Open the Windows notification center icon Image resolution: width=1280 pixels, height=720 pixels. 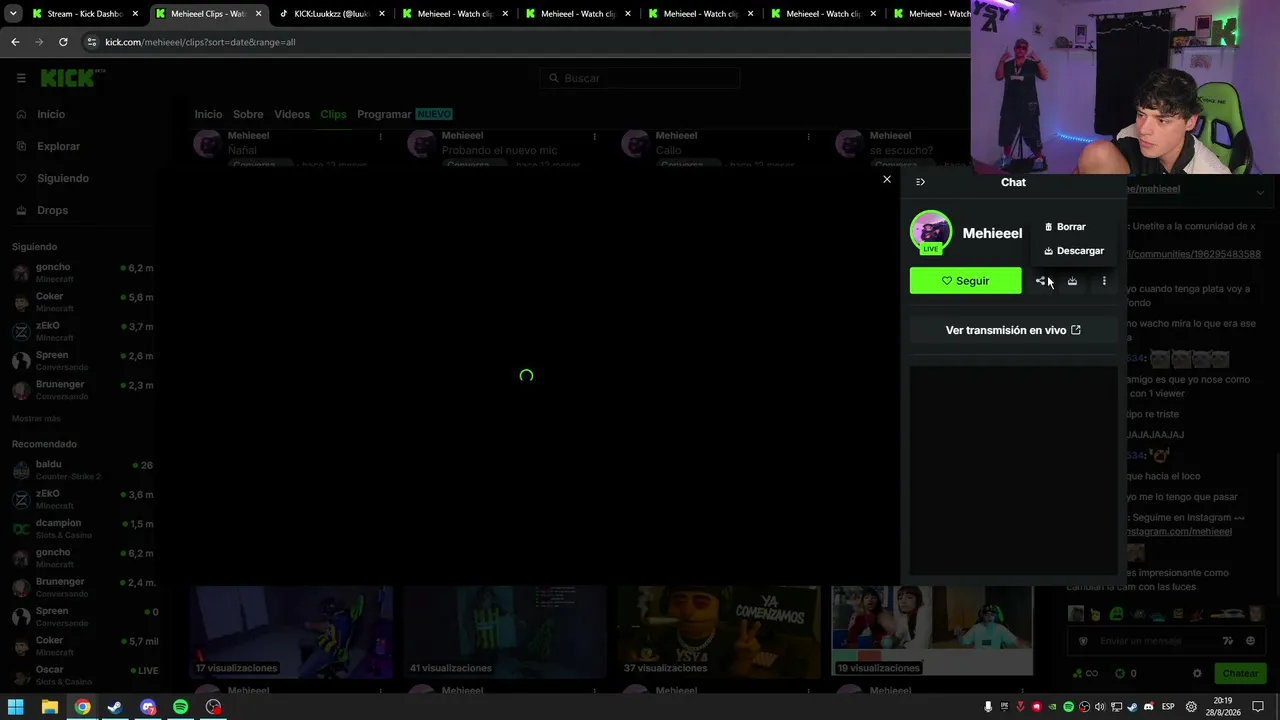point(1259,707)
